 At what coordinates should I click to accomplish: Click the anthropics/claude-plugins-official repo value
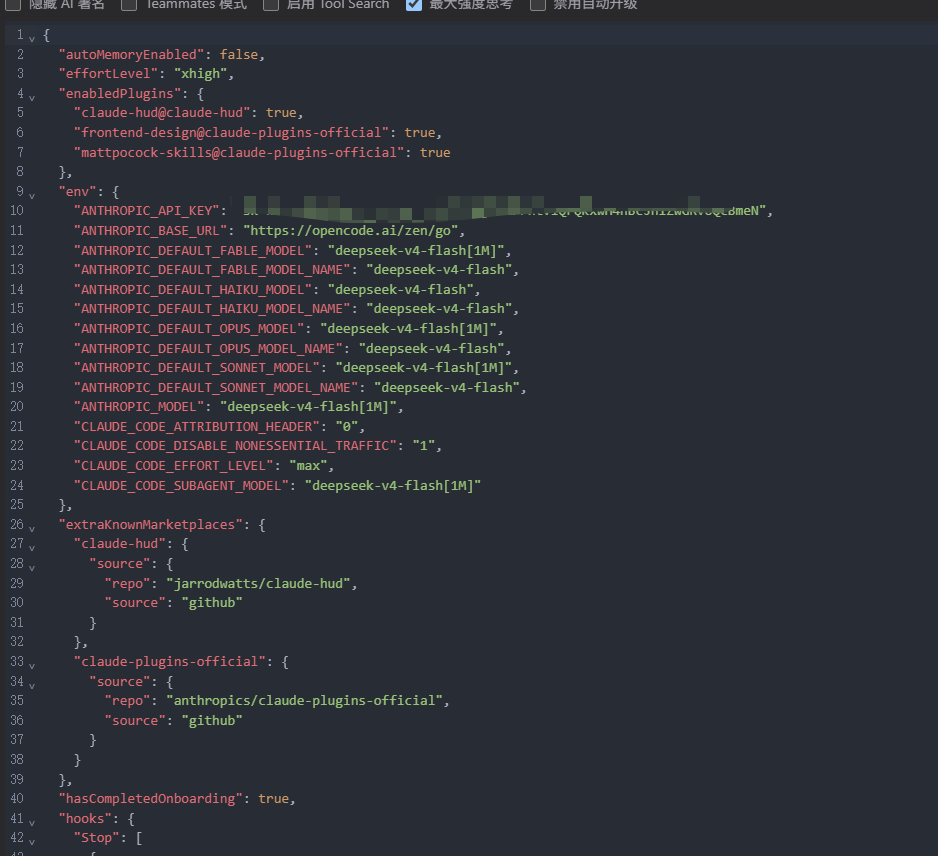pos(304,700)
